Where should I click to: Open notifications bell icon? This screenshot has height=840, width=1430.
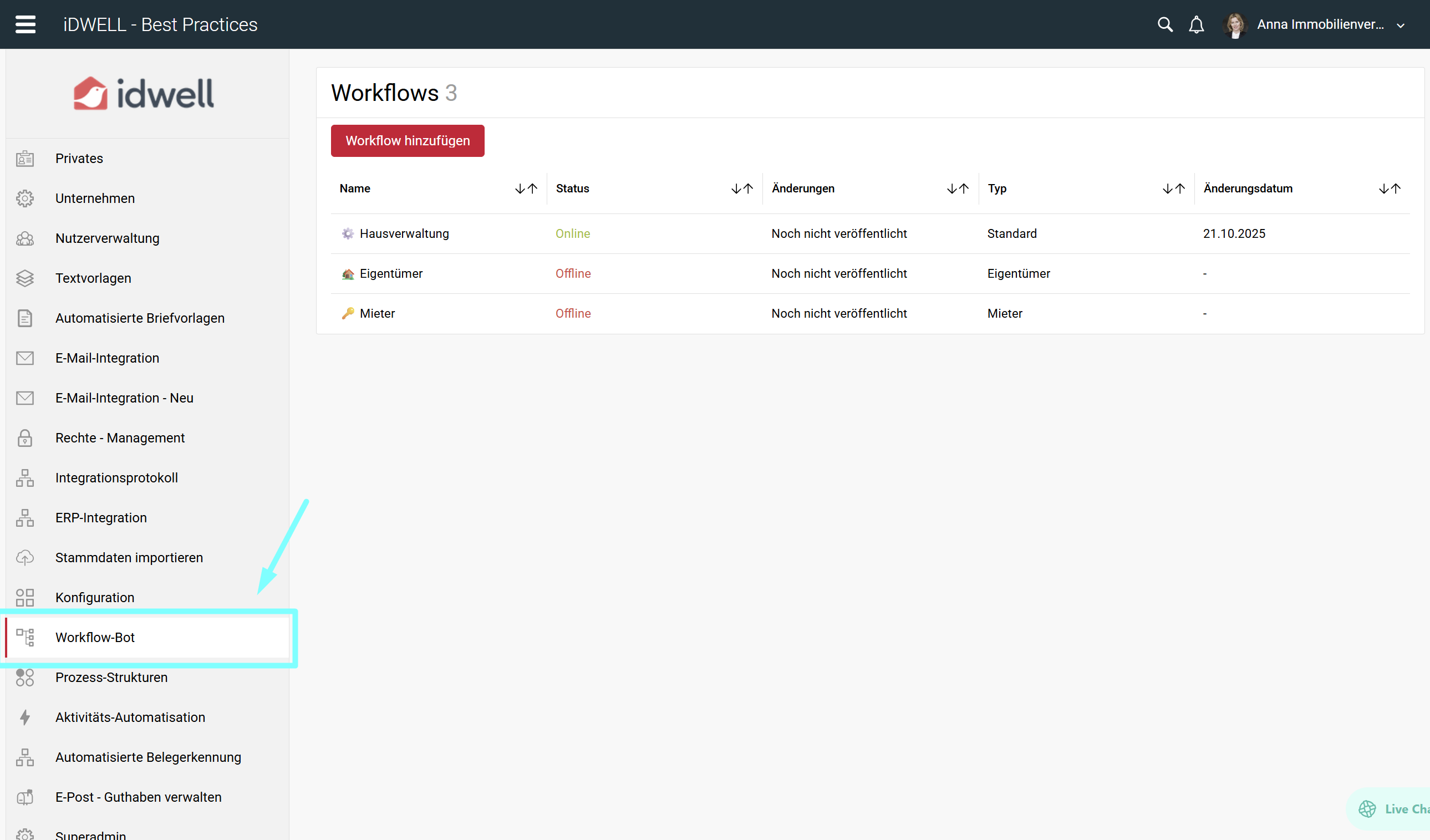tap(1196, 24)
